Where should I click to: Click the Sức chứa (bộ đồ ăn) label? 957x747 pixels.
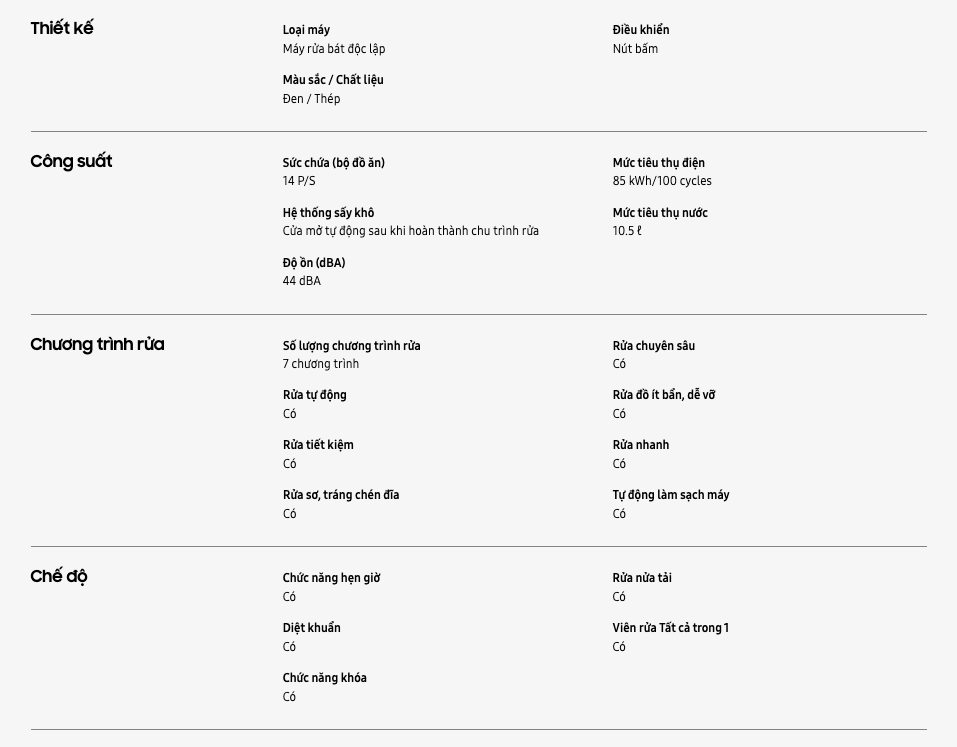[334, 163]
